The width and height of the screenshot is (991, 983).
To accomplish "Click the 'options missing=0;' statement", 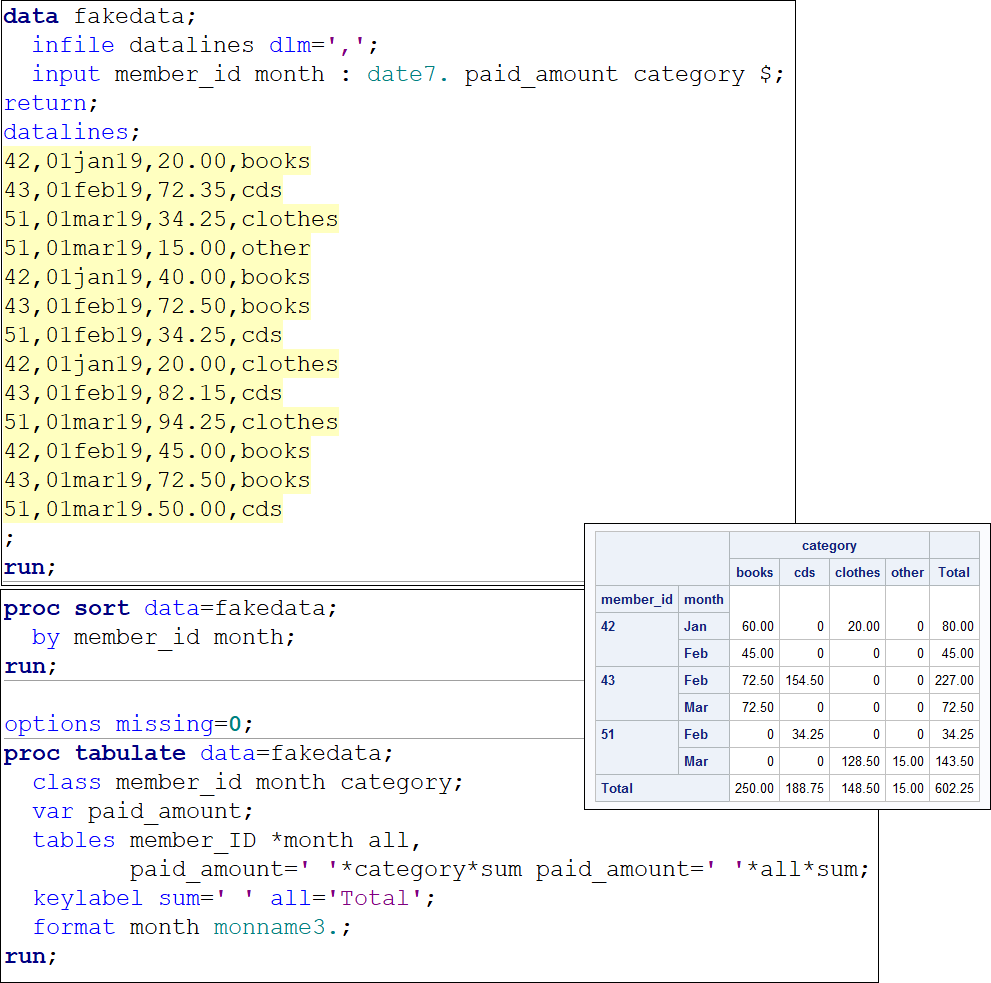I will pos(128,724).
